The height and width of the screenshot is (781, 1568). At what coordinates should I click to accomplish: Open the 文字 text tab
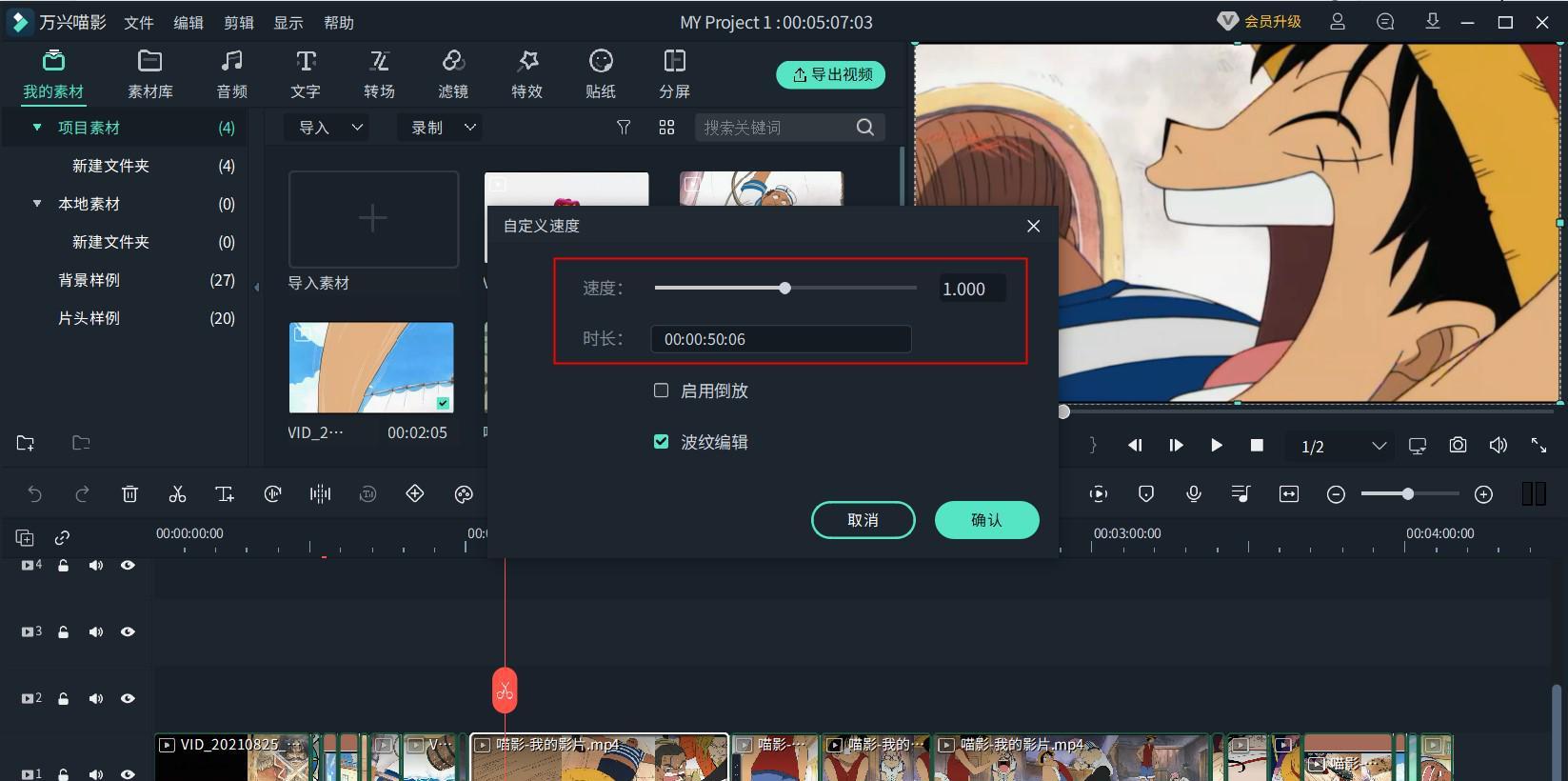point(306,74)
